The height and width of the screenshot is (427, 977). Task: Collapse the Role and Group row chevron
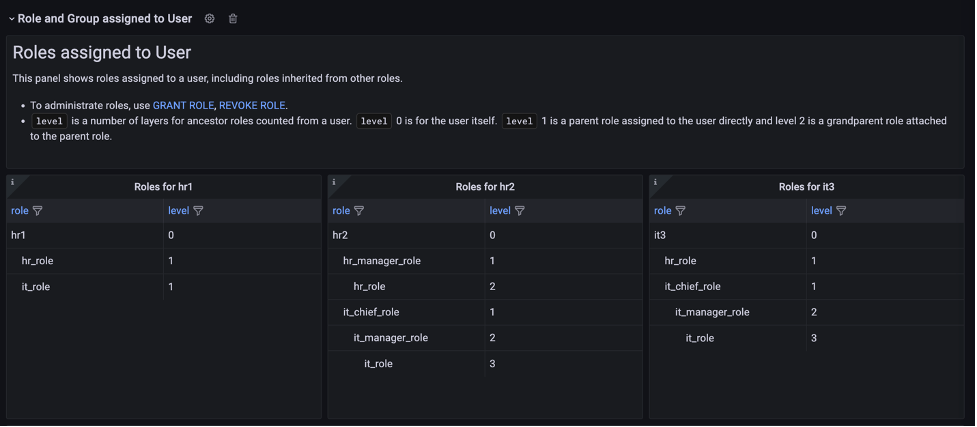coord(12,19)
